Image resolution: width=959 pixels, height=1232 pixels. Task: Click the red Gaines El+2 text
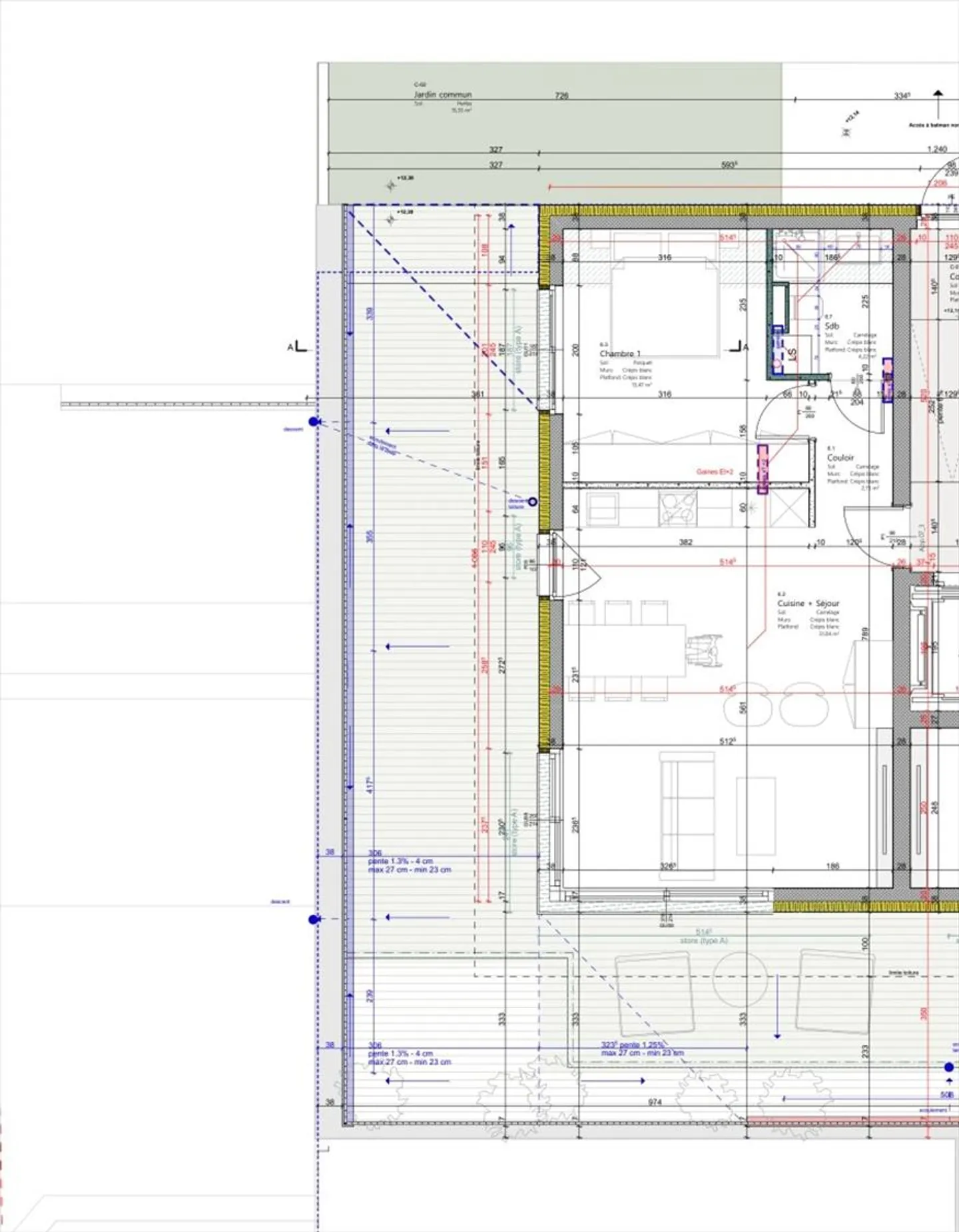point(714,472)
